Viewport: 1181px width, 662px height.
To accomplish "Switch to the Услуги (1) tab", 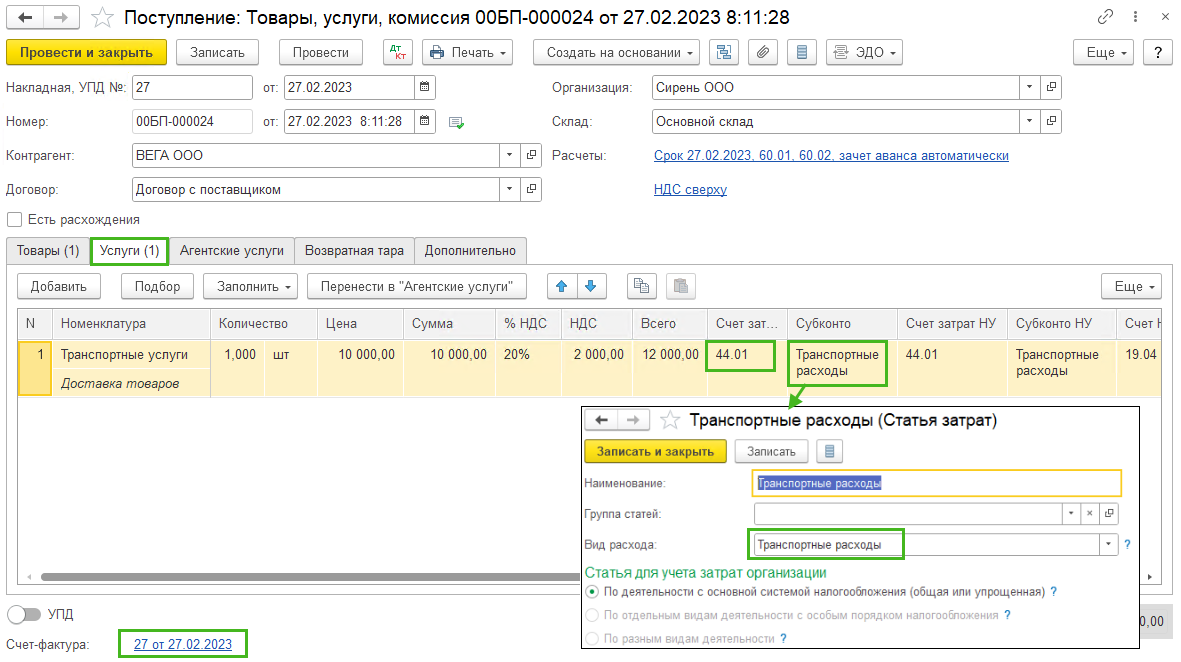I will (x=130, y=251).
